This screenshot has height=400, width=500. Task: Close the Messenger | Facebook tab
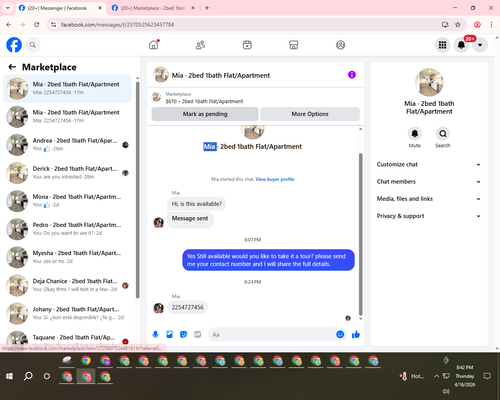(100, 8)
